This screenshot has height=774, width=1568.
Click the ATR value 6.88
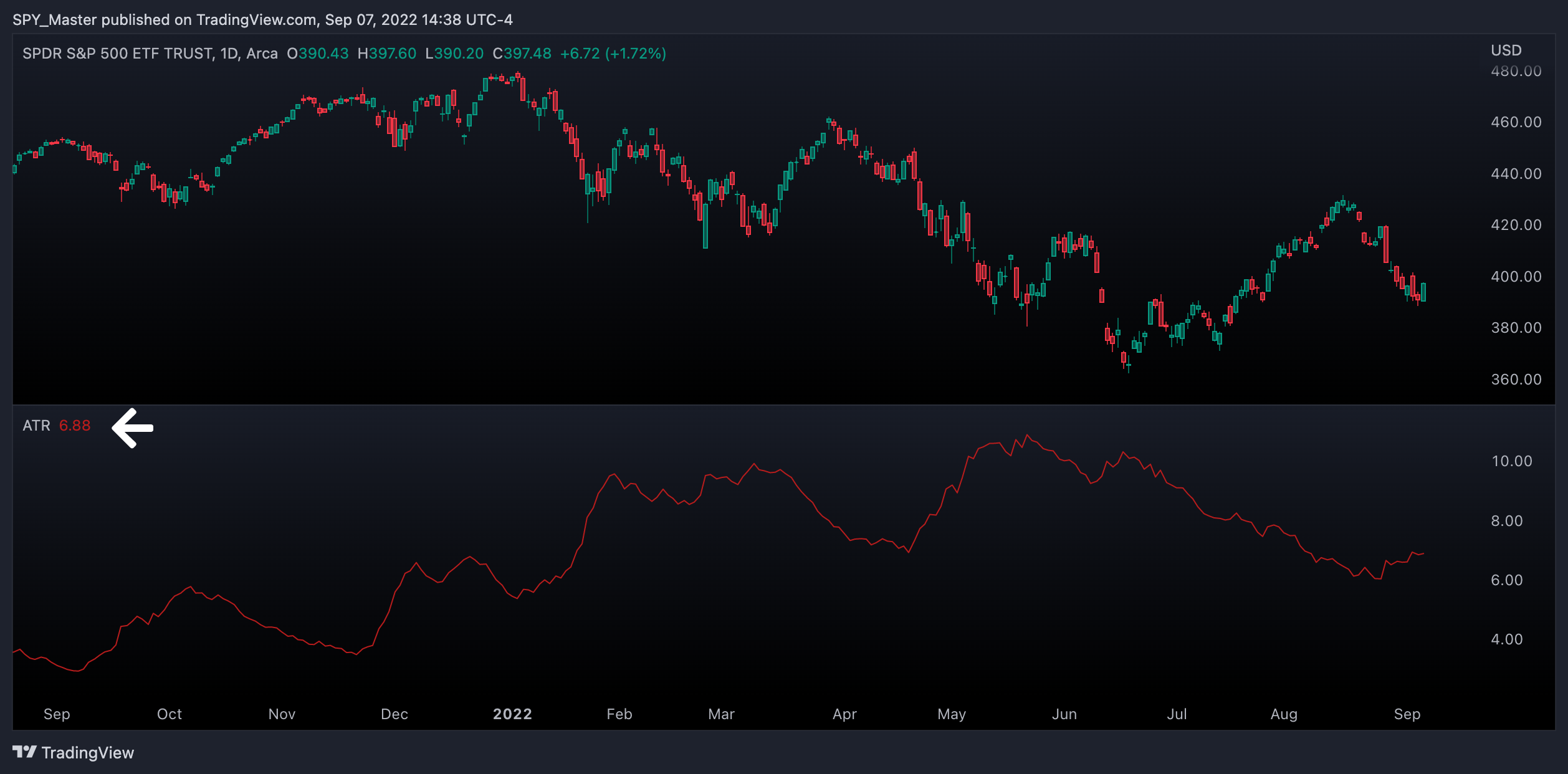(75, 426)
